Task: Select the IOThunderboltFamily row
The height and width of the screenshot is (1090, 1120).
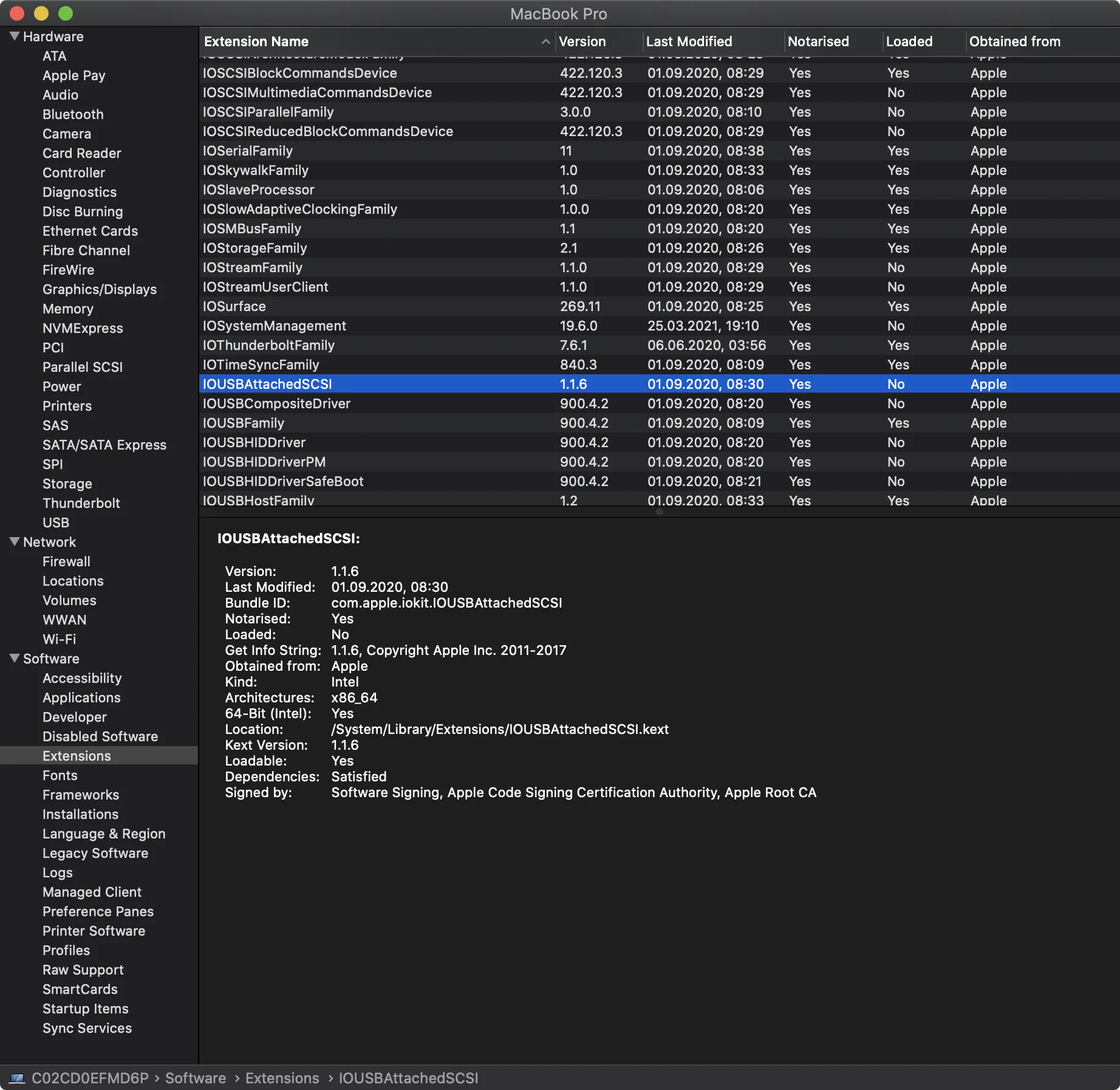Action: click(268, 345)
